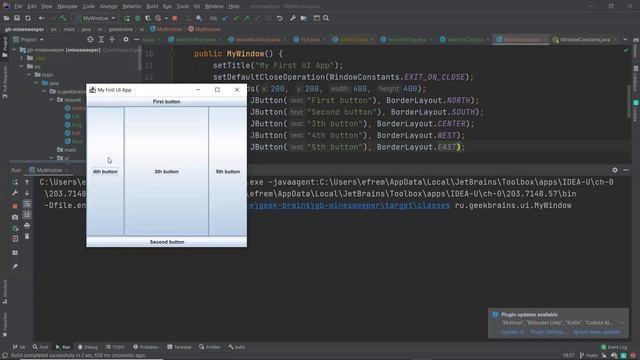Open the Refactor menu
640x360 pixels.
(132, 7)
